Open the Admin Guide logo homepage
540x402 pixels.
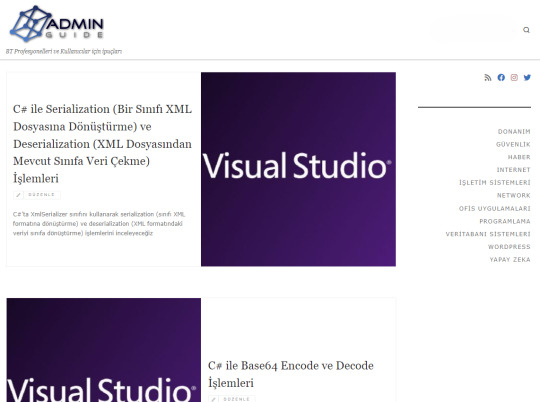coord(57,23)
